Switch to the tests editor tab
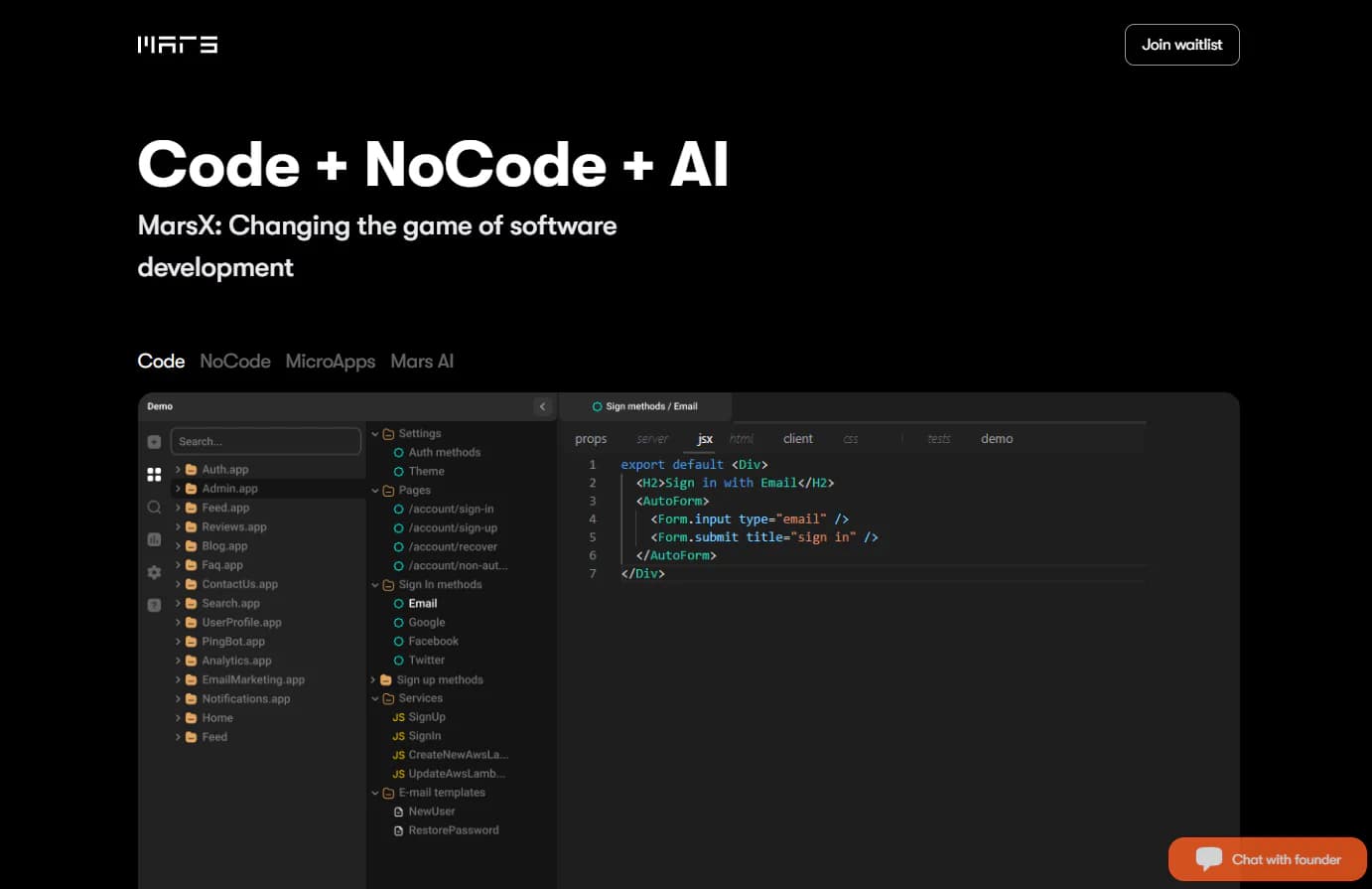1372x889 pixels. click(939, 439)
